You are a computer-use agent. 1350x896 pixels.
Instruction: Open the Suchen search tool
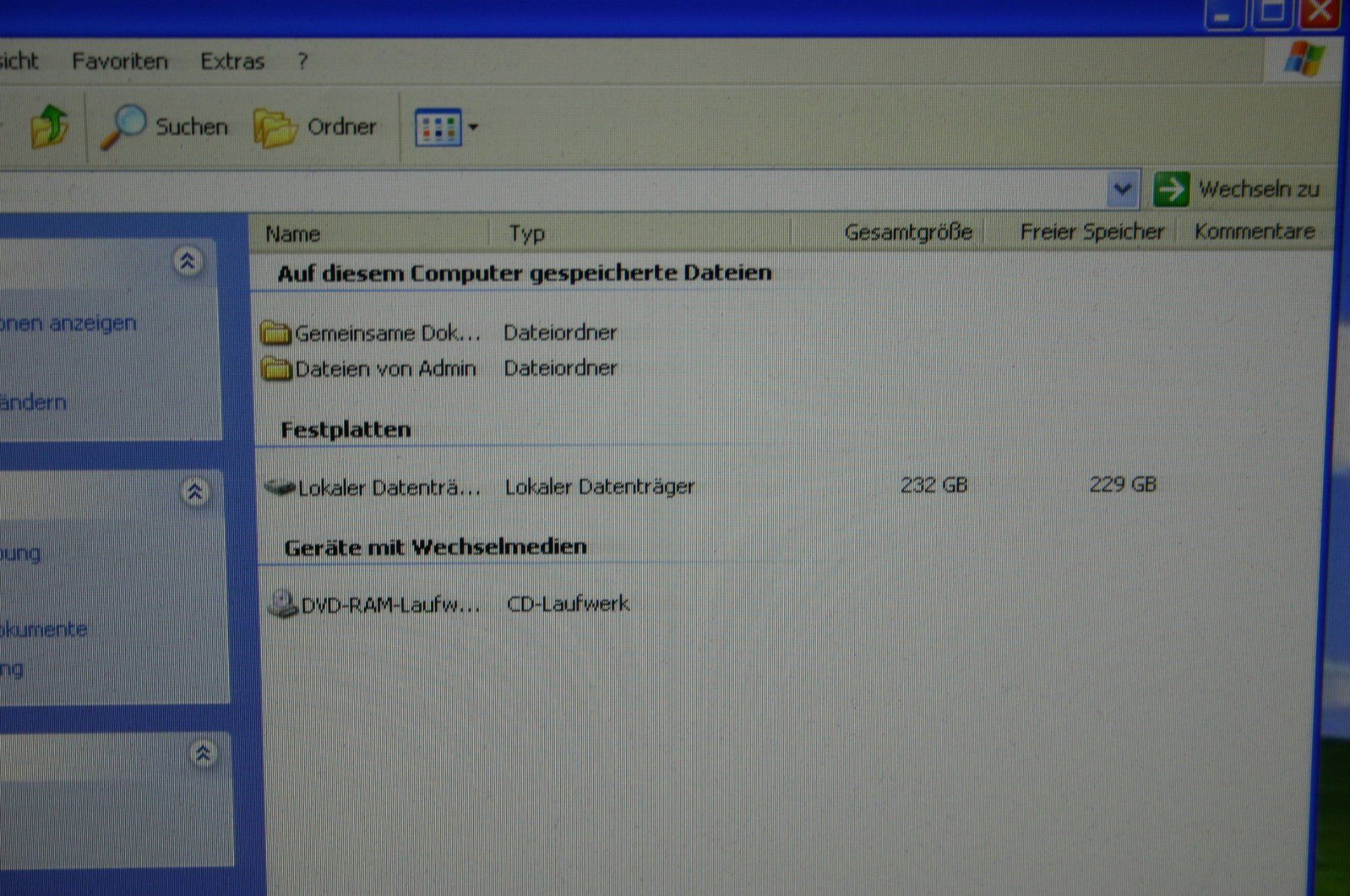coord(165,126)
